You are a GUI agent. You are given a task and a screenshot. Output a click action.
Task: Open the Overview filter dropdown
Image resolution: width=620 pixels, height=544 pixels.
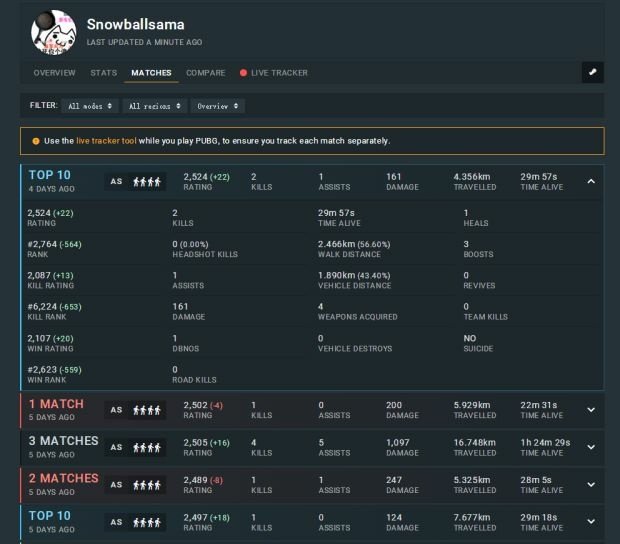tap(218, 106)
